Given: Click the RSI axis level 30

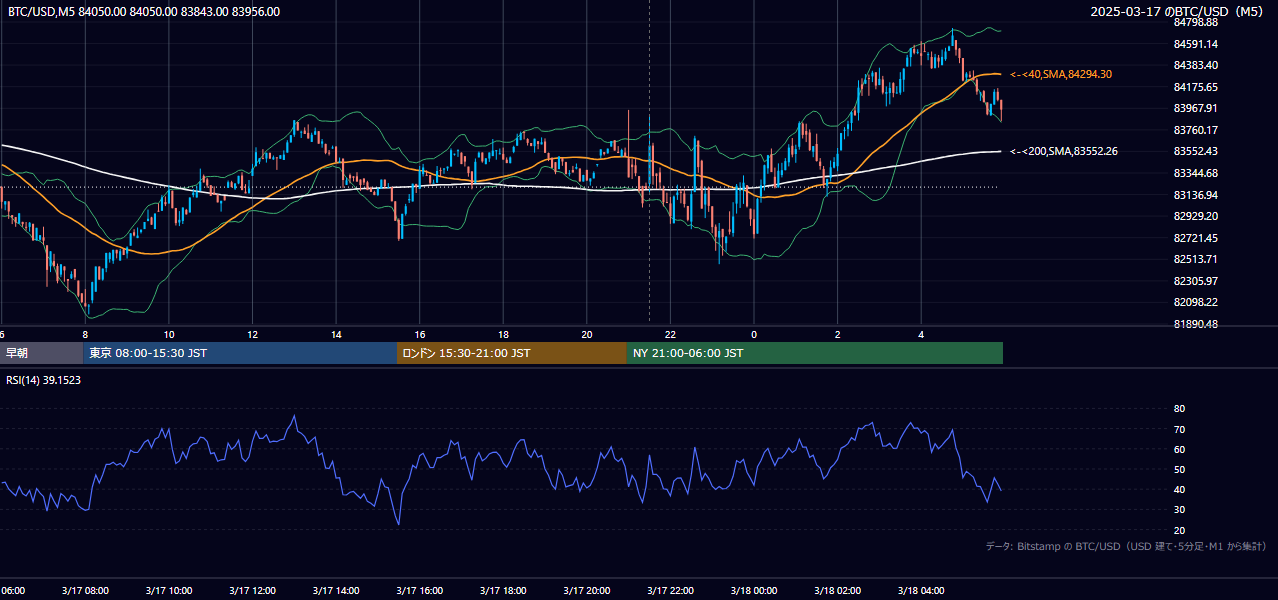Looking at the screenshot, I should coord(1179,510).
